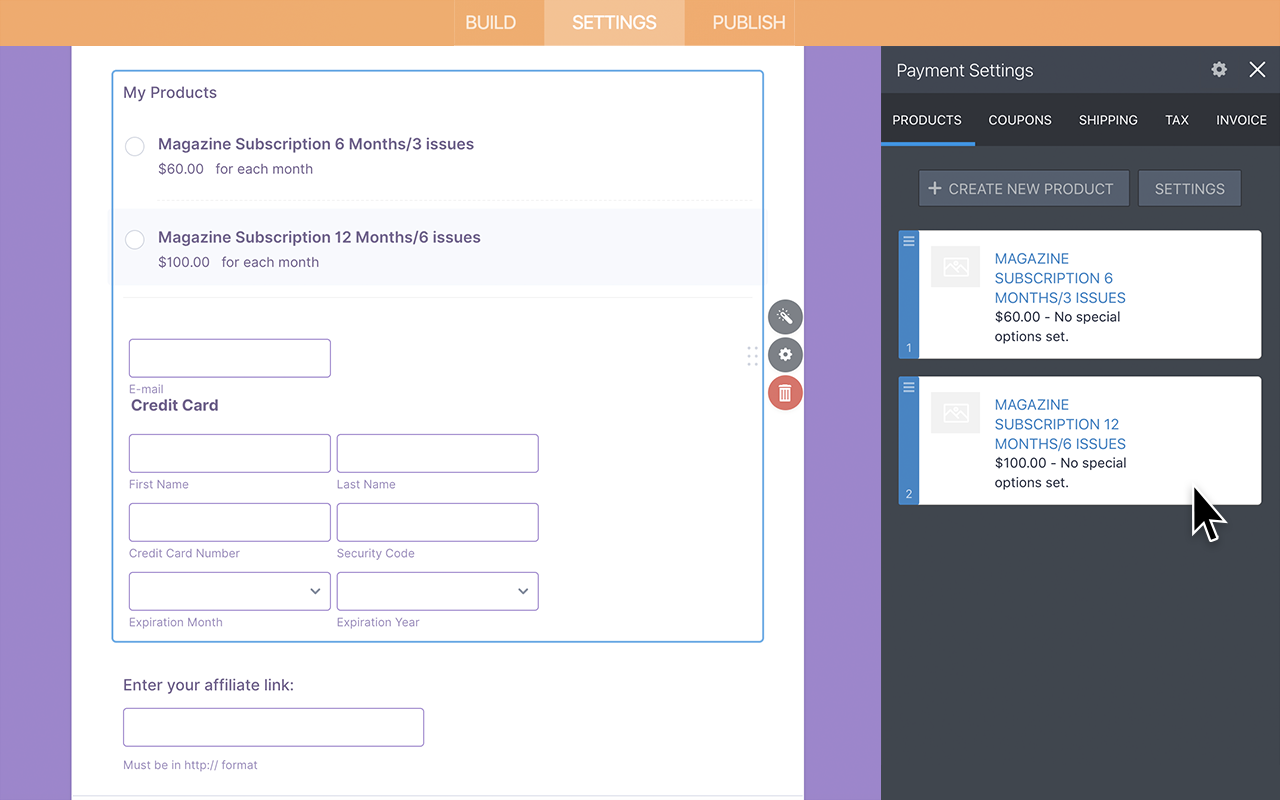1280x800 pixels.
Task: Click the affiliate link input field
Action: [x=273, y=727]
